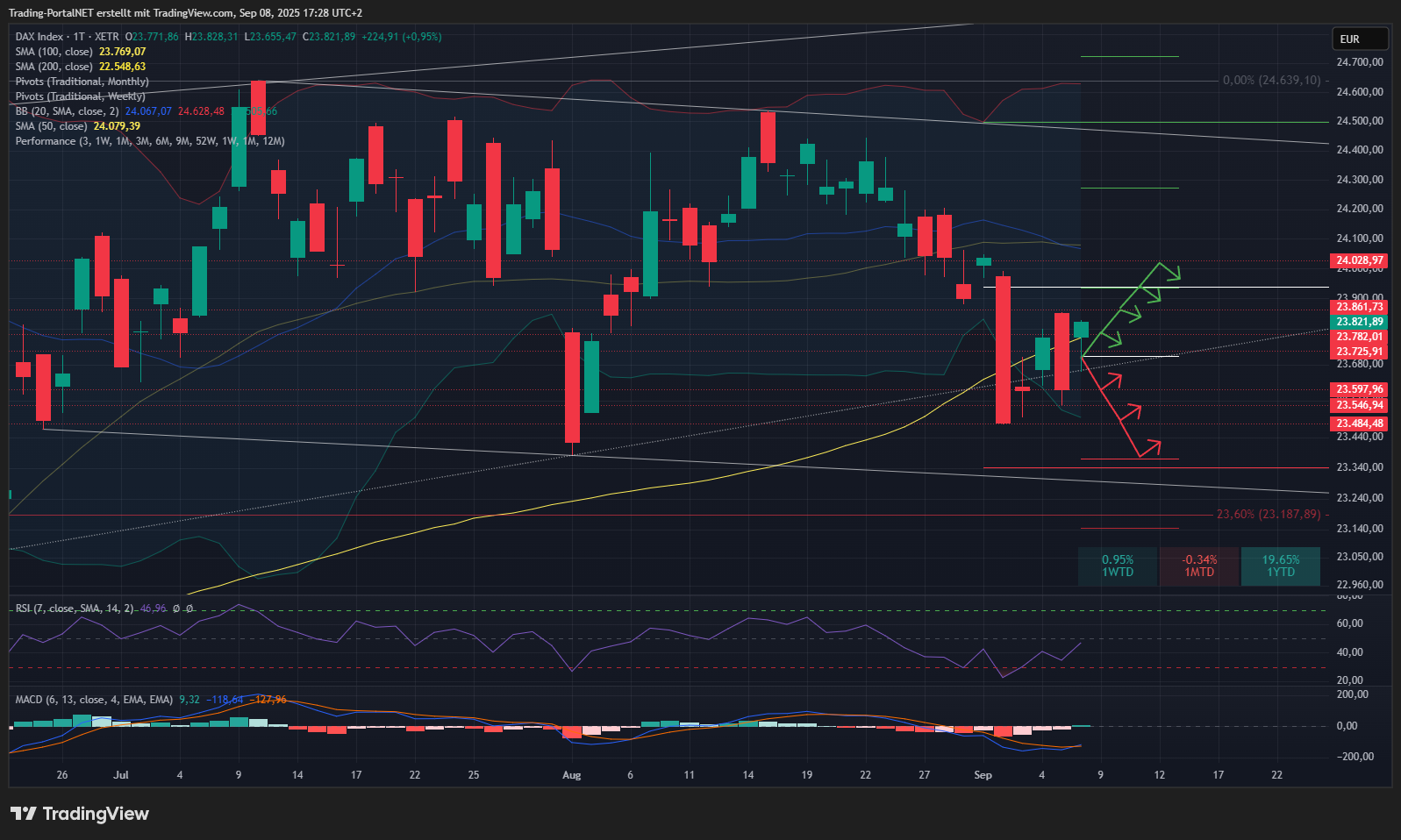This screenshot has width=1401, height=840.
Task: Open the EUR currency selector
Action: 1359,39
